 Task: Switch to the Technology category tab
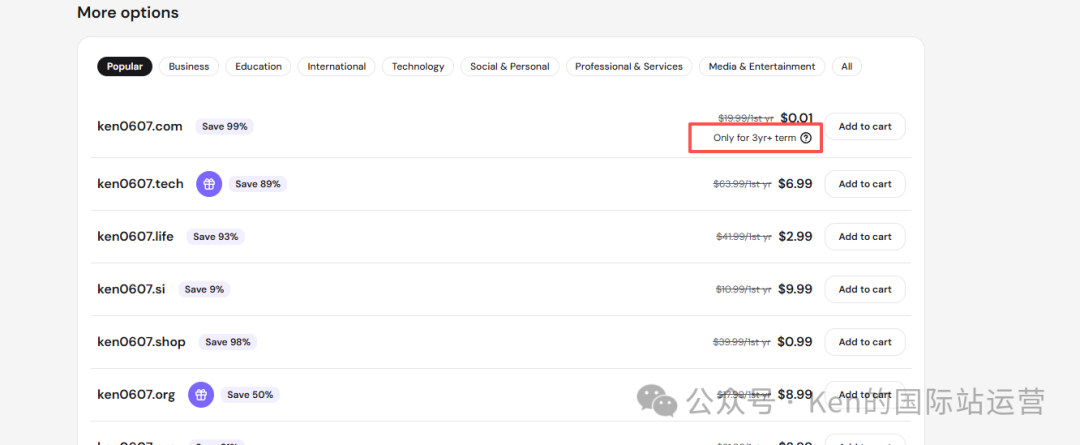[x=418, y=67]
